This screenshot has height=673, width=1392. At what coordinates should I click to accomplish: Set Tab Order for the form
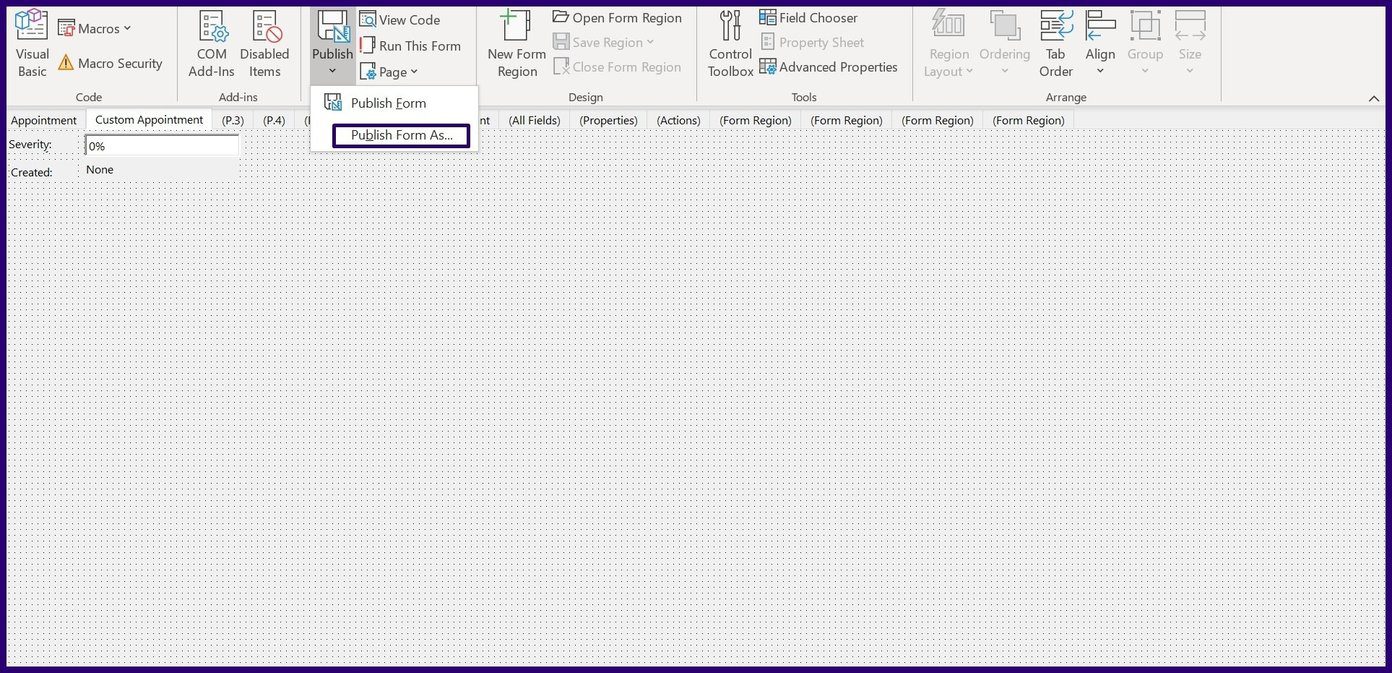tap(1055, 44)
